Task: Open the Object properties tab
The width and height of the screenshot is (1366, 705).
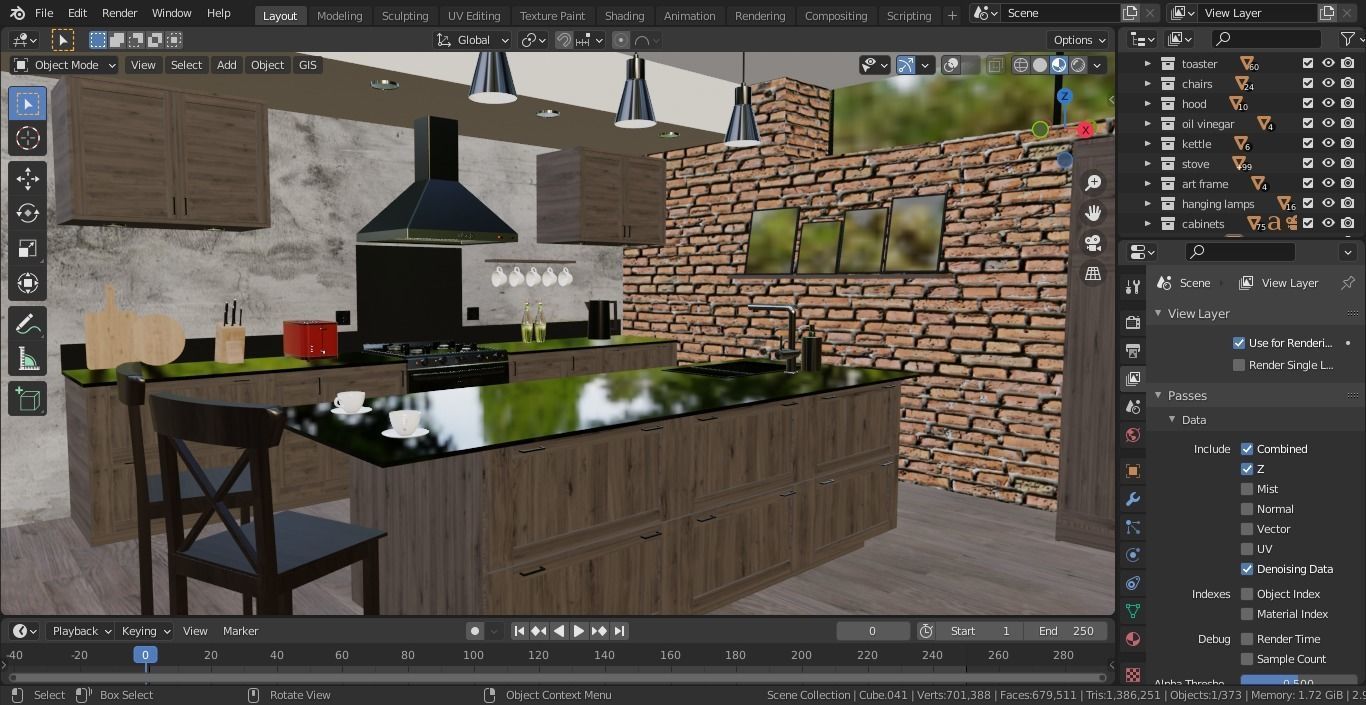Action: pos(1132,471)
